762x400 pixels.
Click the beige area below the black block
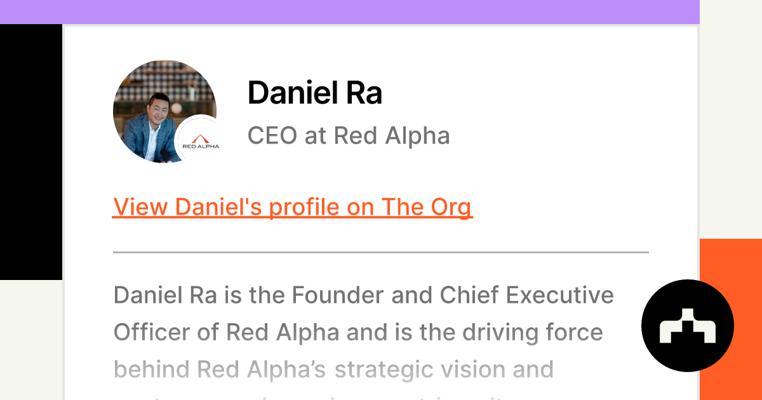30,340
